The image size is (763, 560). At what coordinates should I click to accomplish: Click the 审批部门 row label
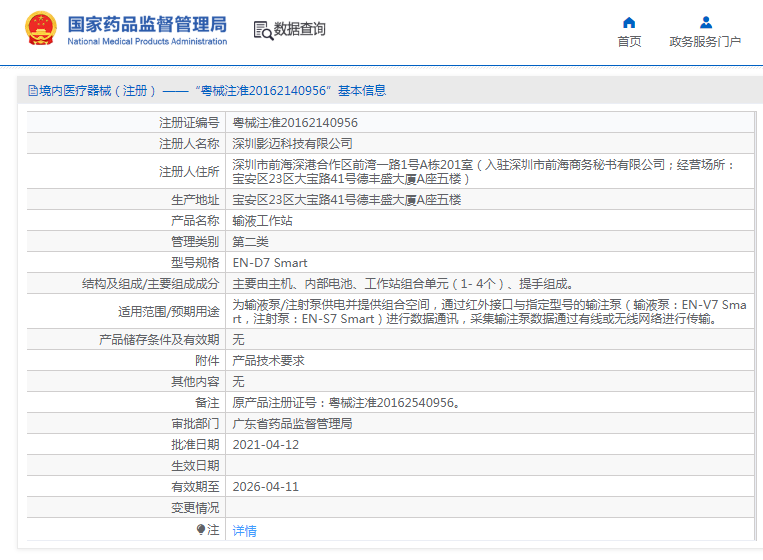tap(195, 424)
